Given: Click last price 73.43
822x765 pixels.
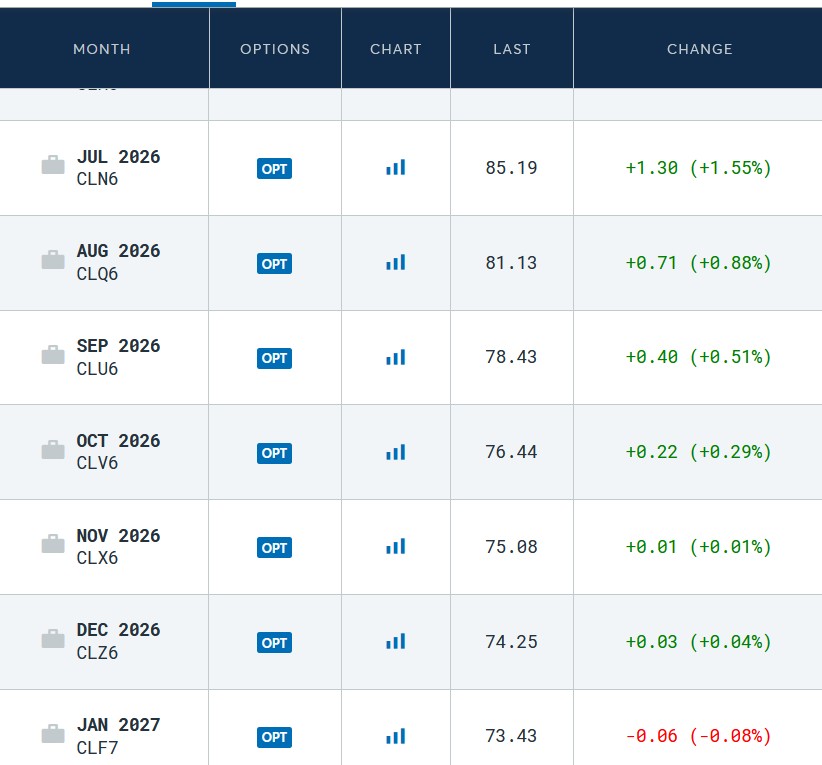Looking at the screenshot, I should [x=512, y=736].
